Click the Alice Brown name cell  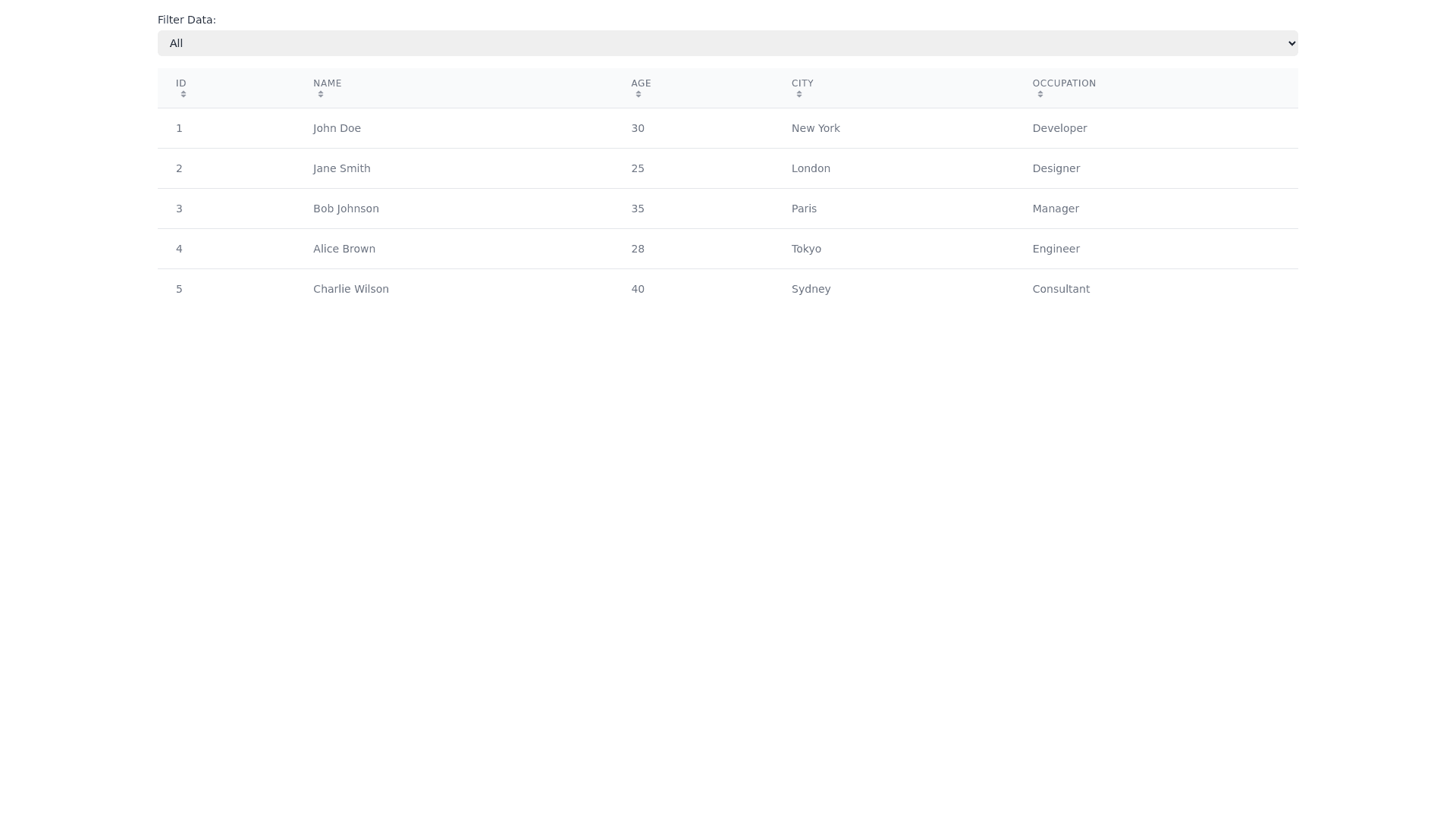tap(344, 249)
